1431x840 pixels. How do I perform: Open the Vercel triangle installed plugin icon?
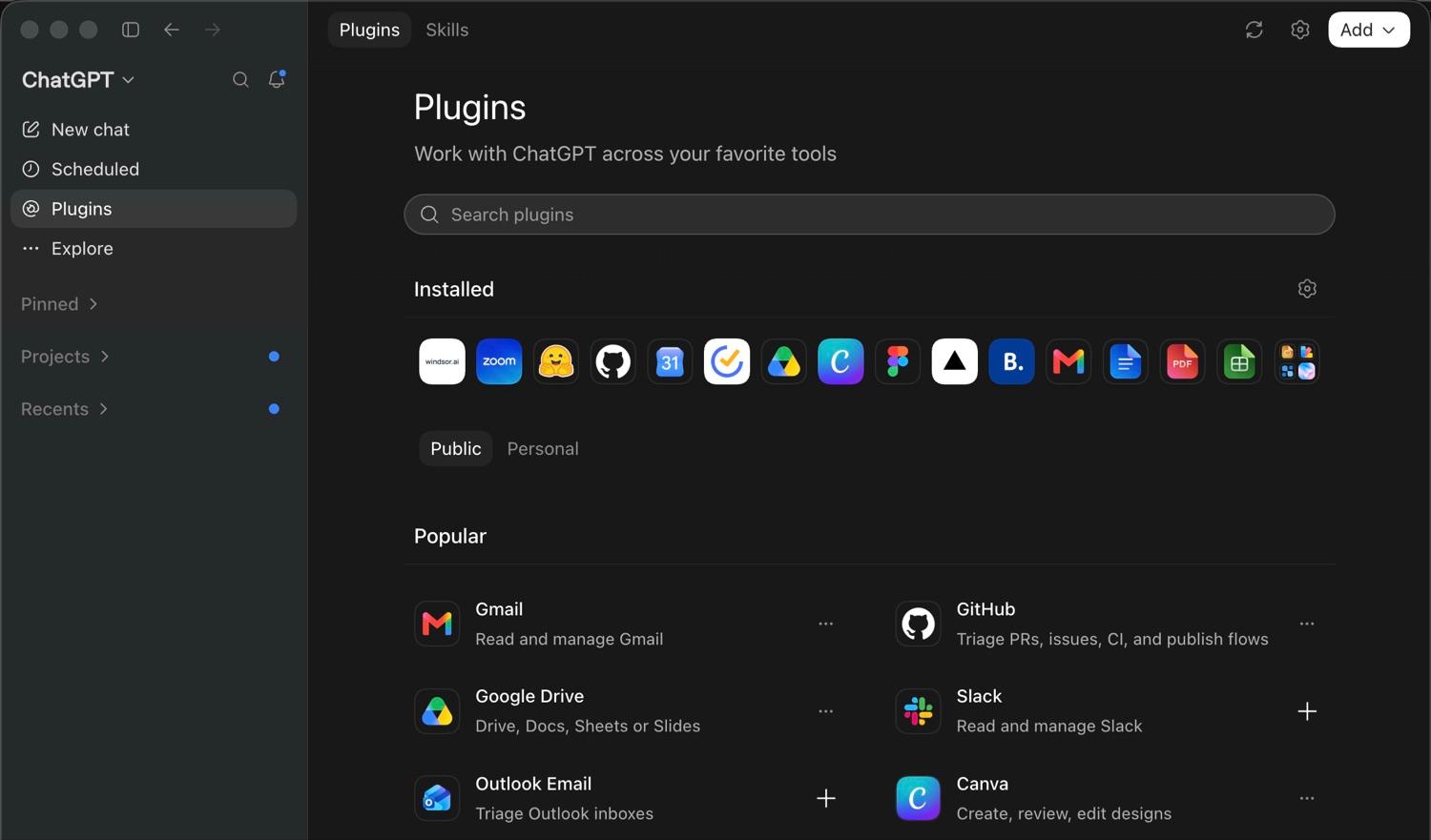point(955,361)
